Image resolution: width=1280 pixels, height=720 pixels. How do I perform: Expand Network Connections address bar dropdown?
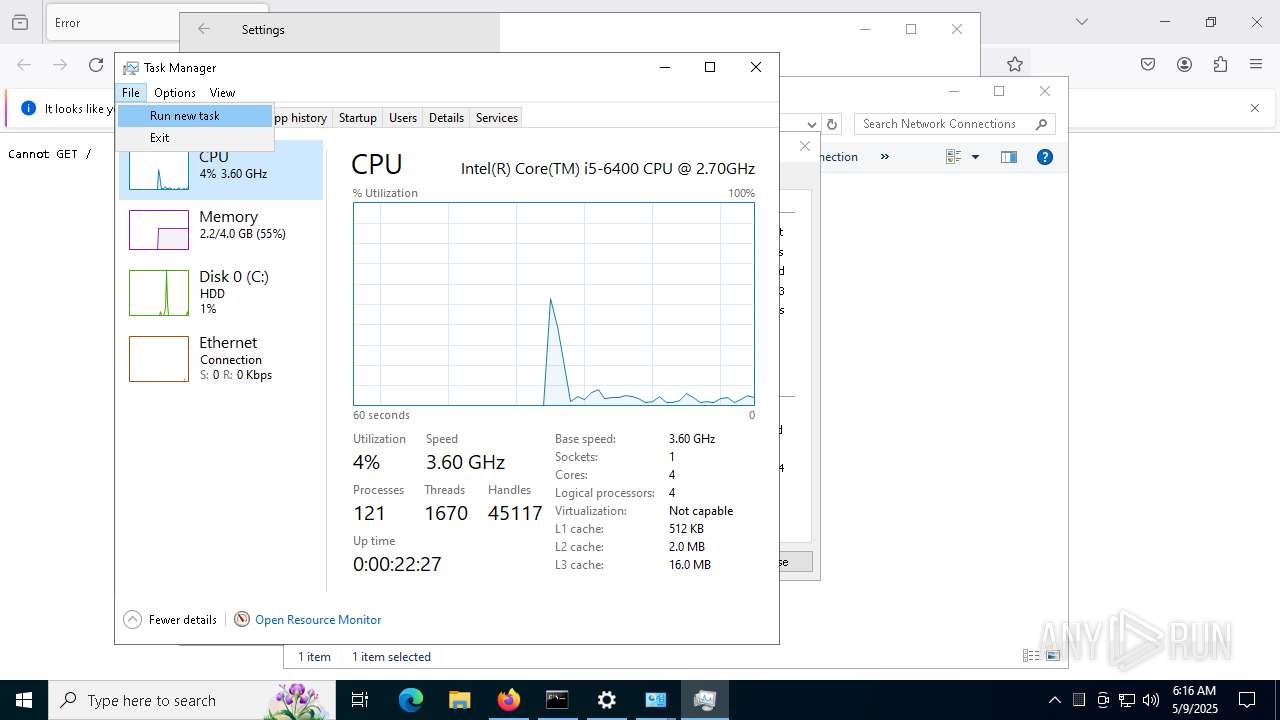point(812,124)
